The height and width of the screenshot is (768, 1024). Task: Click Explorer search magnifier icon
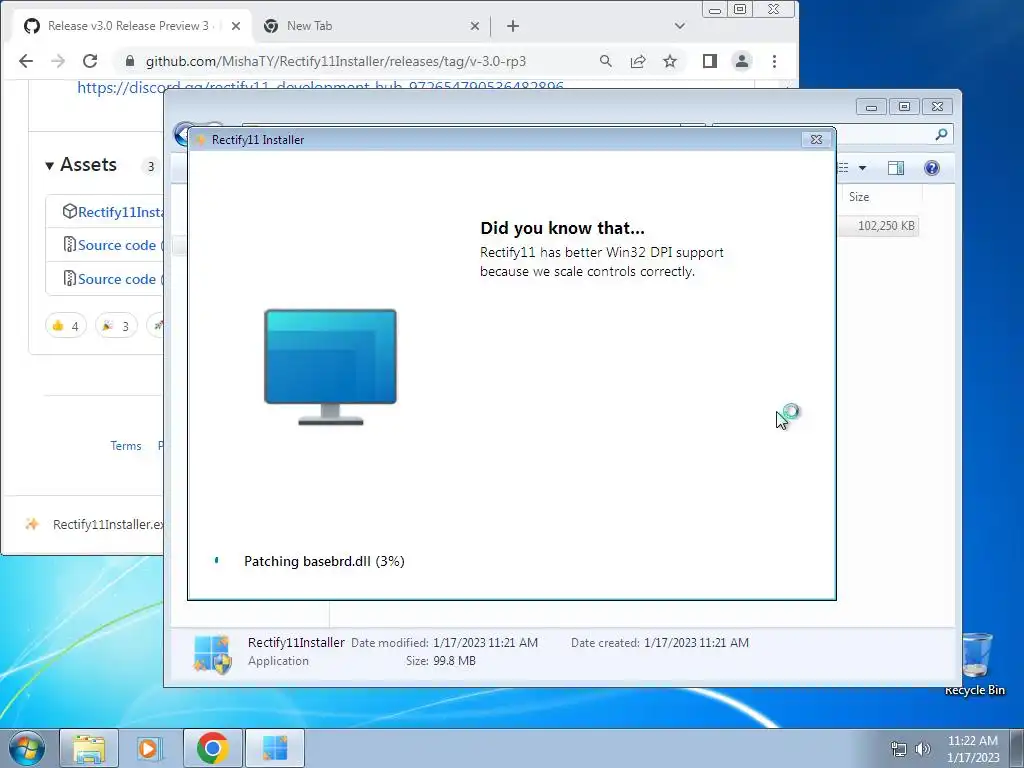point(941,135)
